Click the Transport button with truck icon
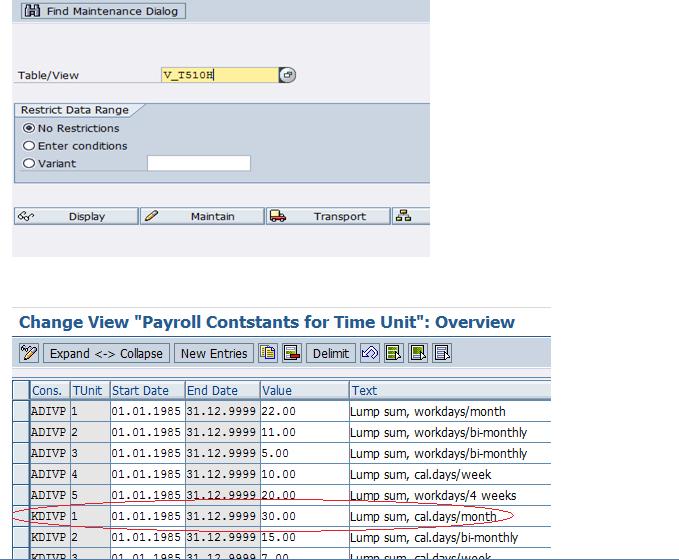Viewport: 679px width, 560px height. coord(327,216)
